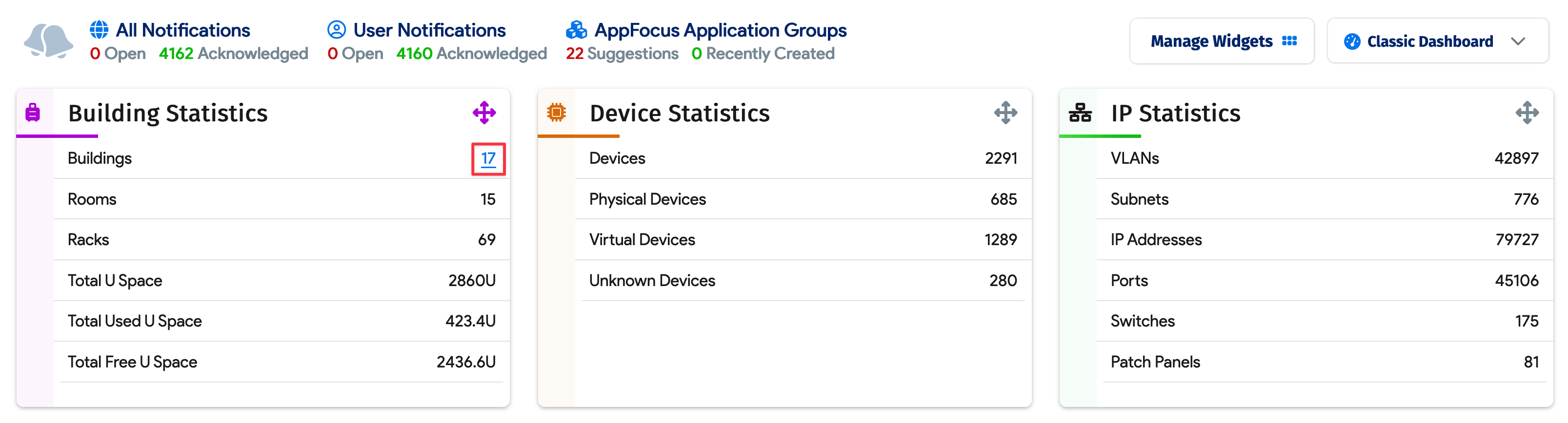Open AppFocus Application Groups link
Screen dimensions: 1568x423
720,30
